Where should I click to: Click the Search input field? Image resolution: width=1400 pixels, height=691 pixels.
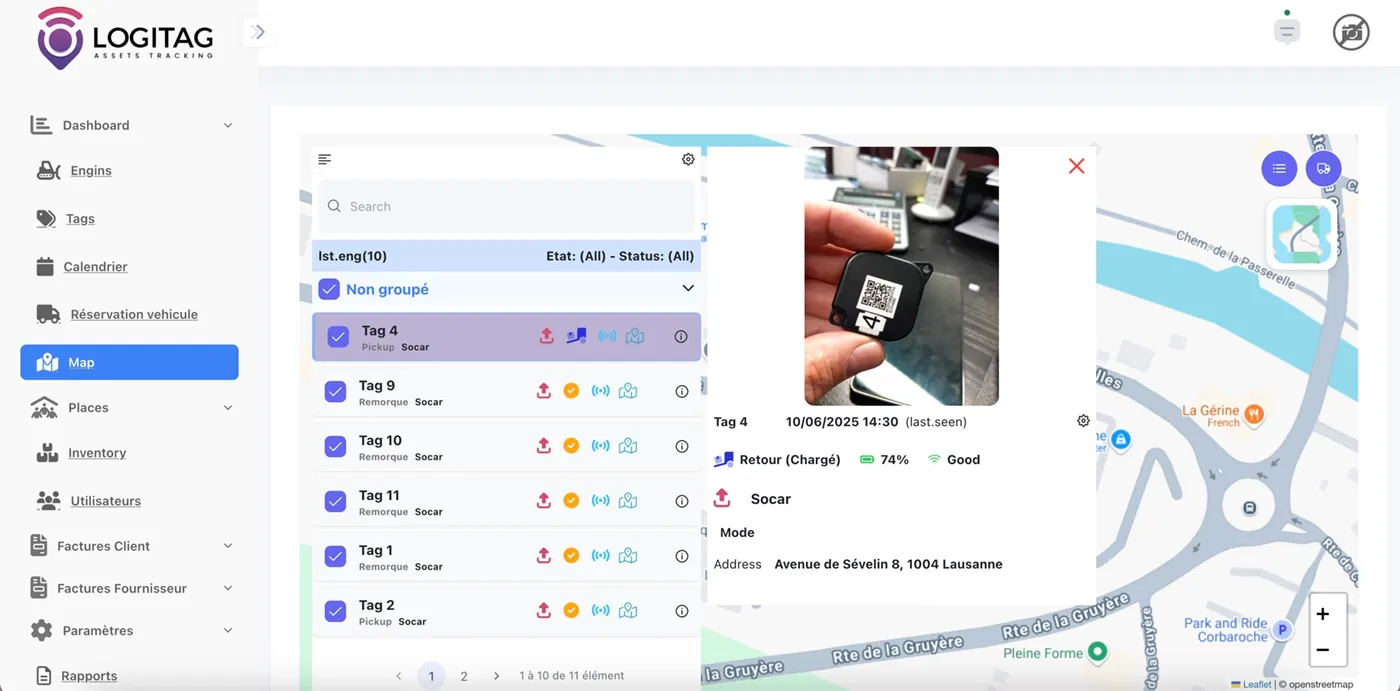(x=505, y=206)
